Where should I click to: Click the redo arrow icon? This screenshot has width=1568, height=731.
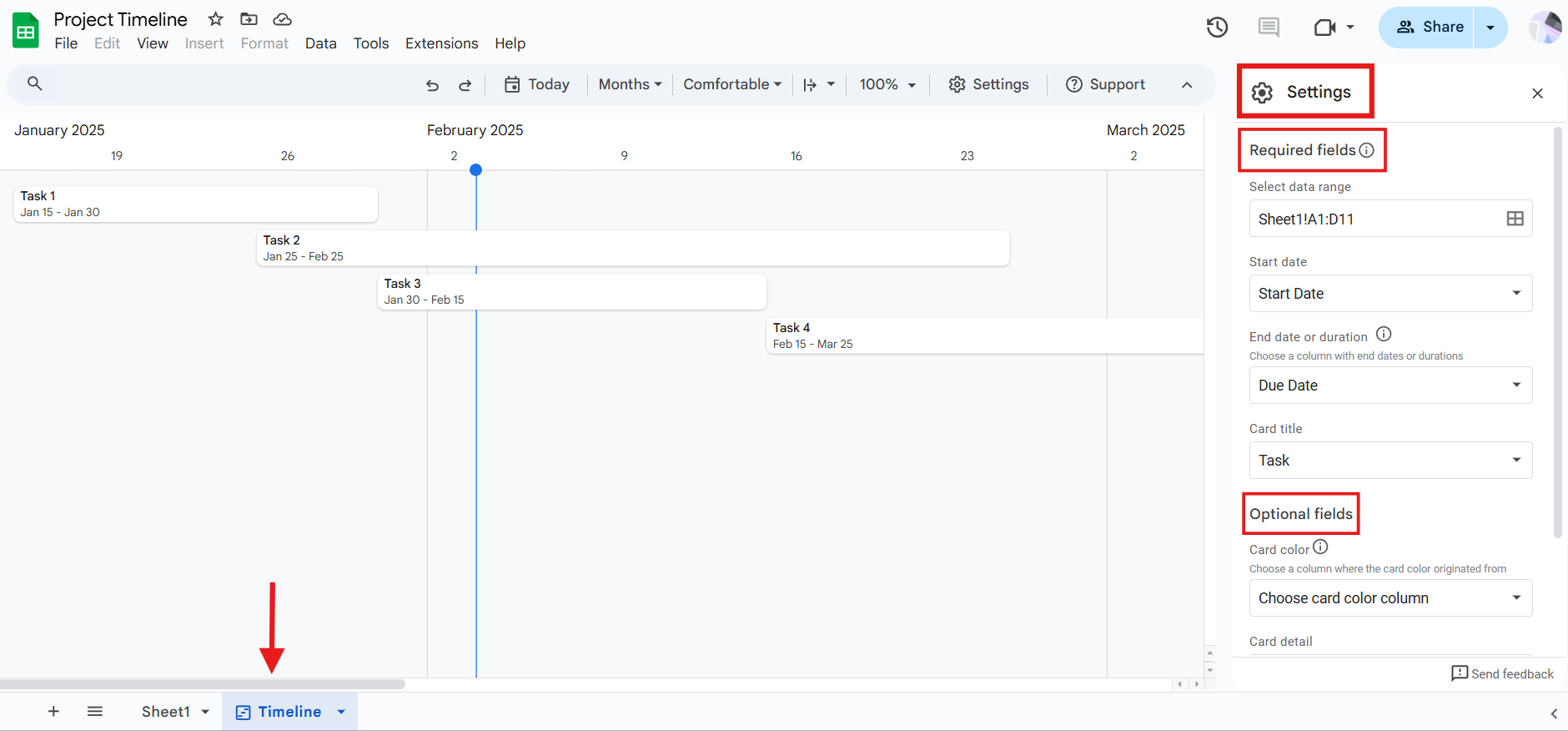pos(465,85)
